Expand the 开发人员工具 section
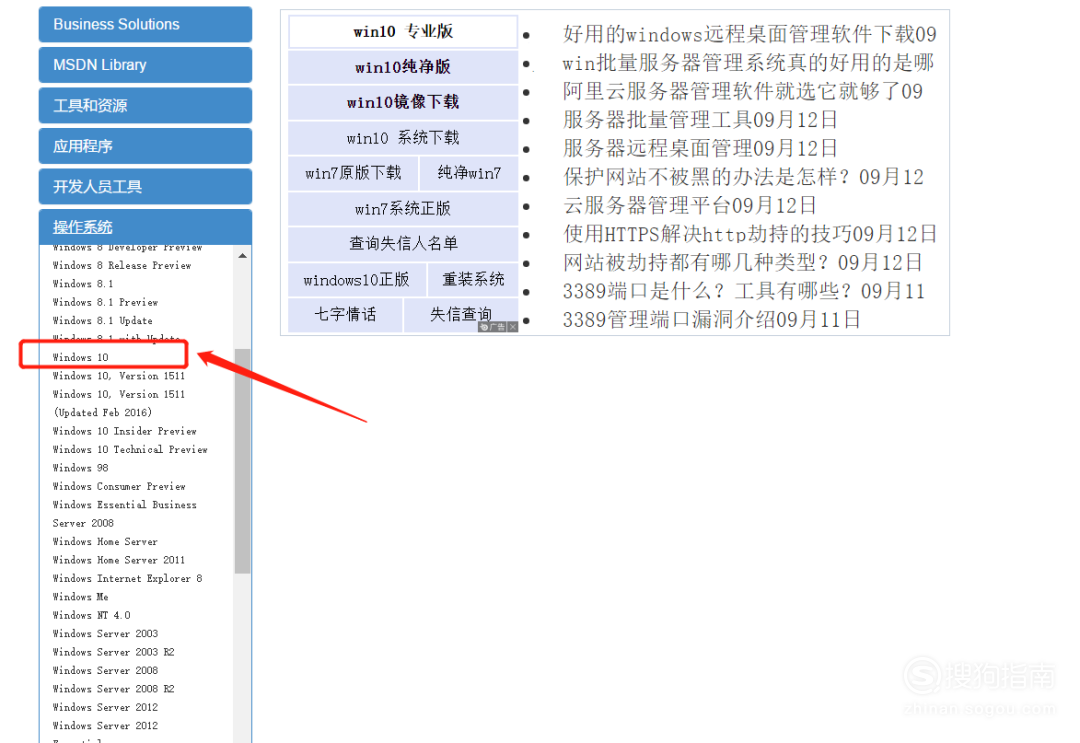Viewport: 1080px width, 743px height. [145, 187]
